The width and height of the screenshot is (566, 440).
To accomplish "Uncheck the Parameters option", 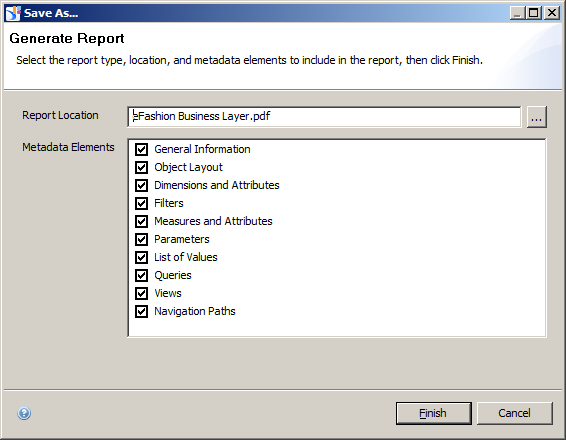I will tap(141, 239).
